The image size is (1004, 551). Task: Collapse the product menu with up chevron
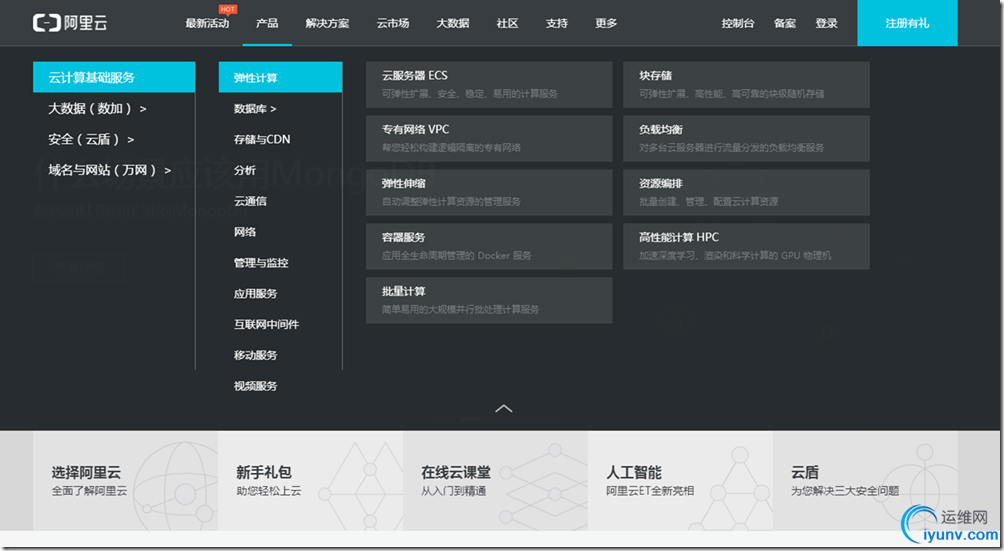503,408
